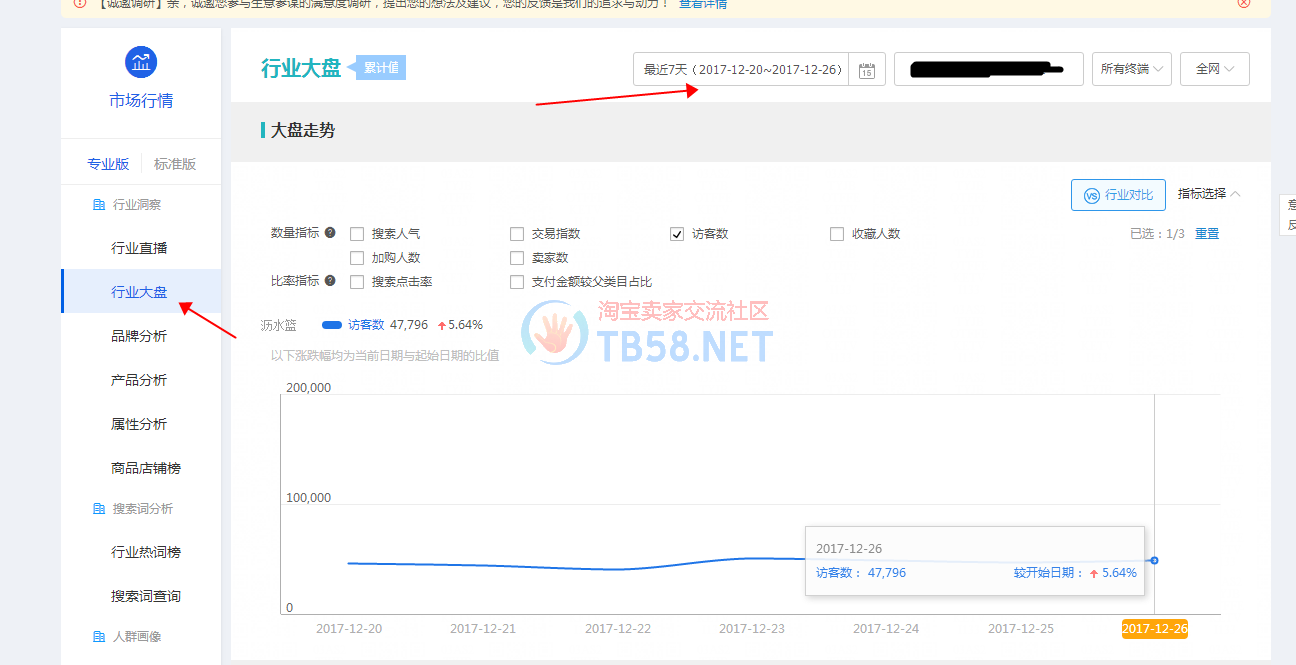Click the 重置 reset link
This screenshot has height=665, width=1296.
1207,234
